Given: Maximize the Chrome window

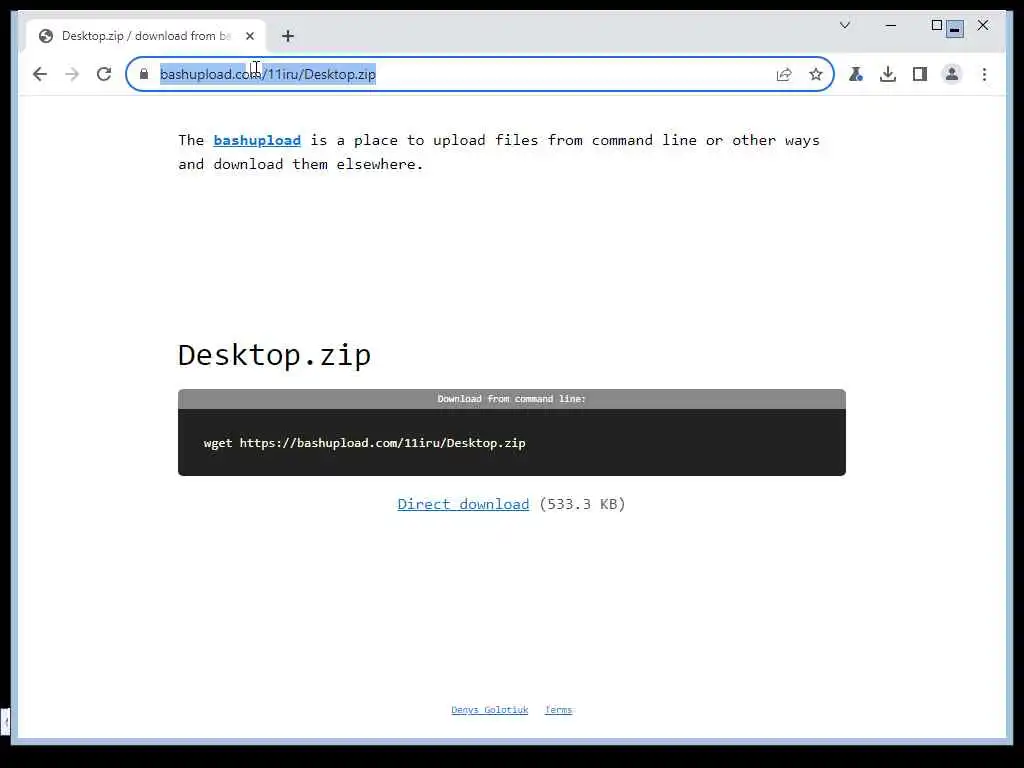Looking at the screenshot, I should 936,25.
